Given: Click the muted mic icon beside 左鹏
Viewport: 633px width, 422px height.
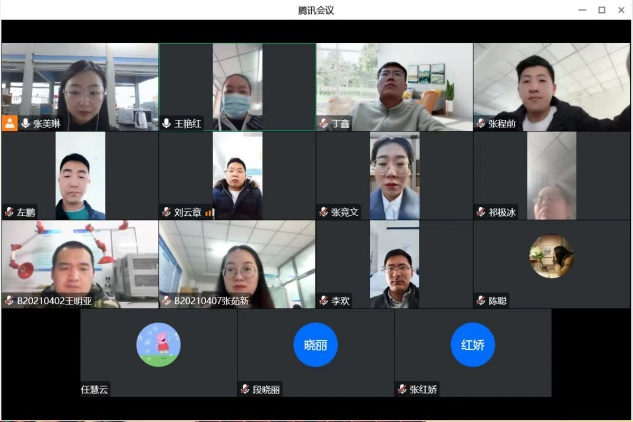Looking at the screenshot, I should tap(9, 212).
